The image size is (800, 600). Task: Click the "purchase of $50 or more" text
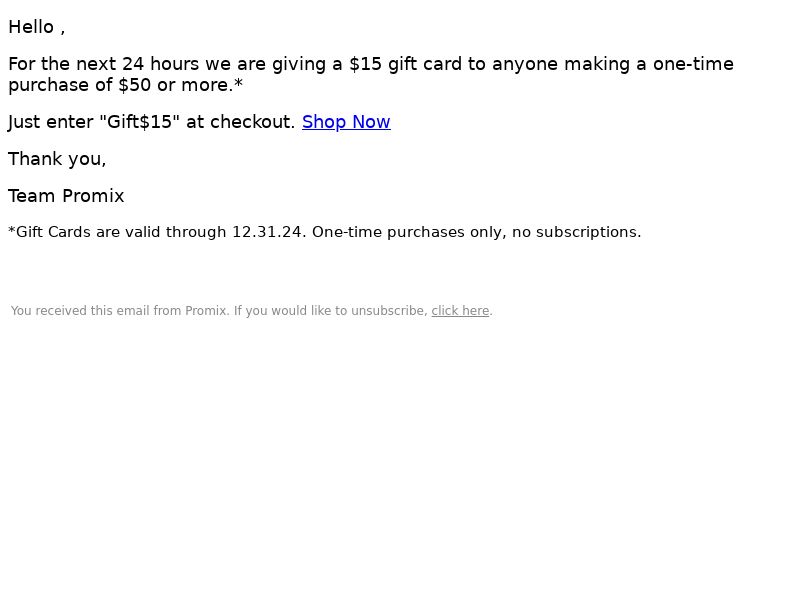tap(120, 85)
